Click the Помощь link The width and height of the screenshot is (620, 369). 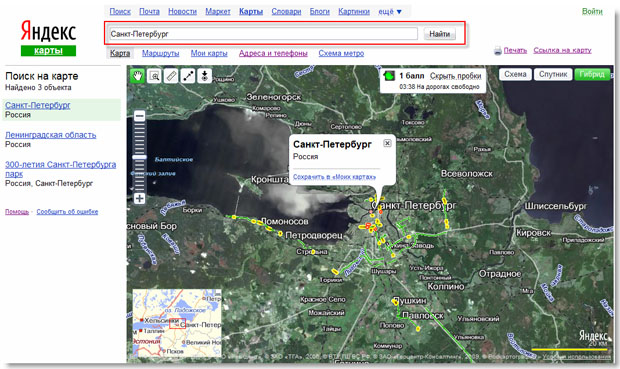[17, 212]
